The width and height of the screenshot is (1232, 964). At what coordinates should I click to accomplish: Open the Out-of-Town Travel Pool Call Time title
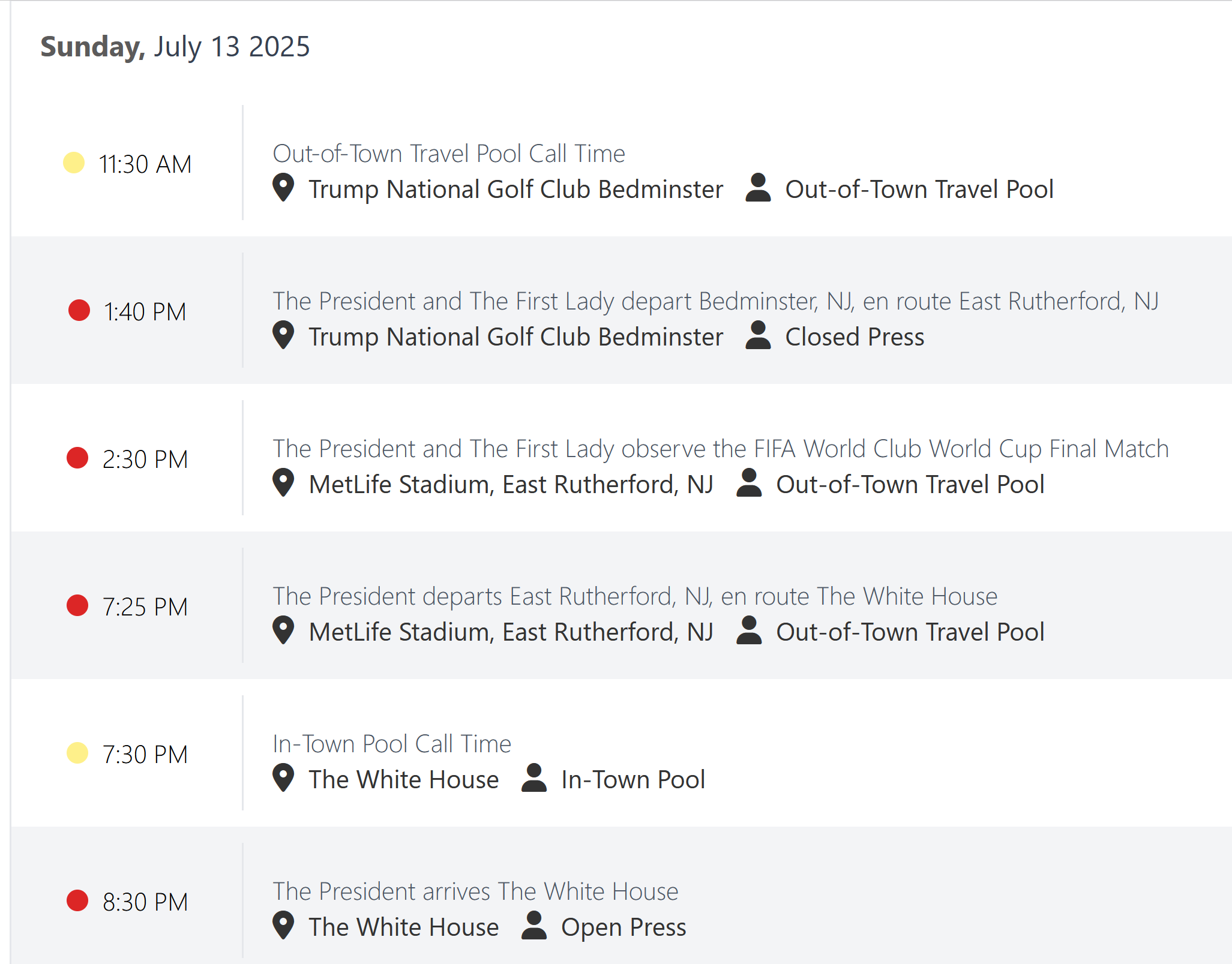click(x=449, y=154)
